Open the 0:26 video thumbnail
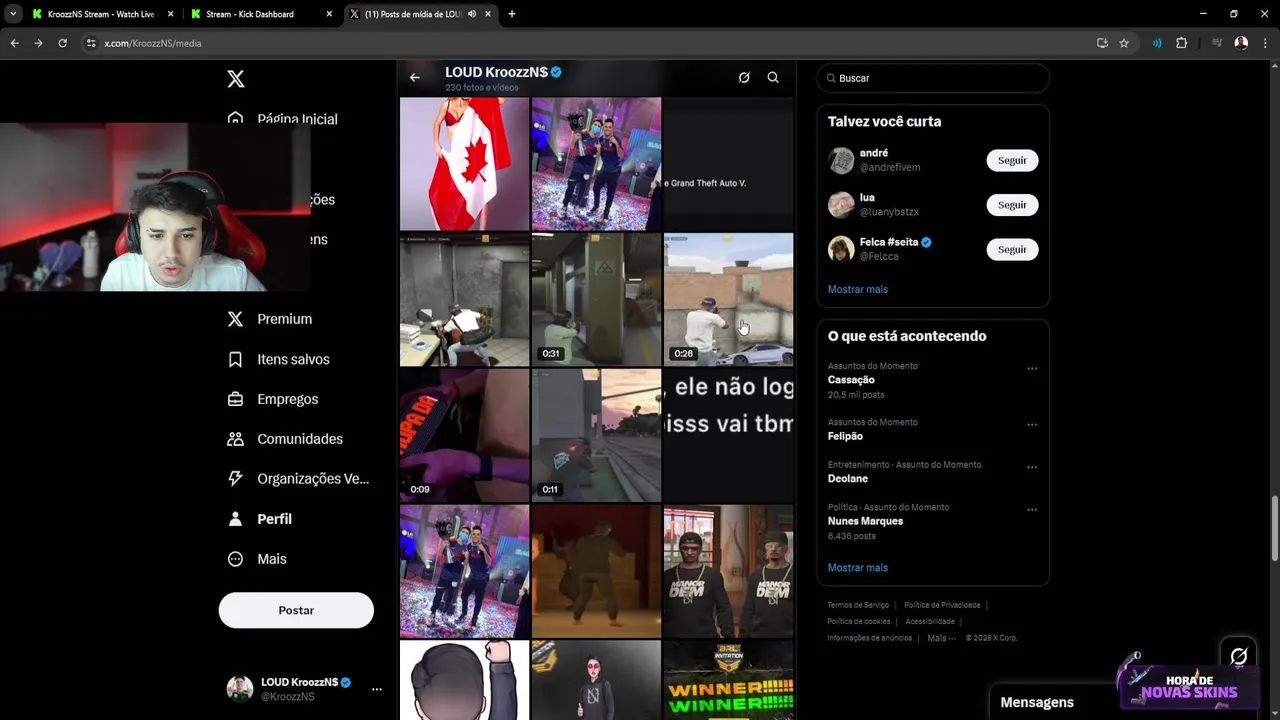 pos(728,300)
